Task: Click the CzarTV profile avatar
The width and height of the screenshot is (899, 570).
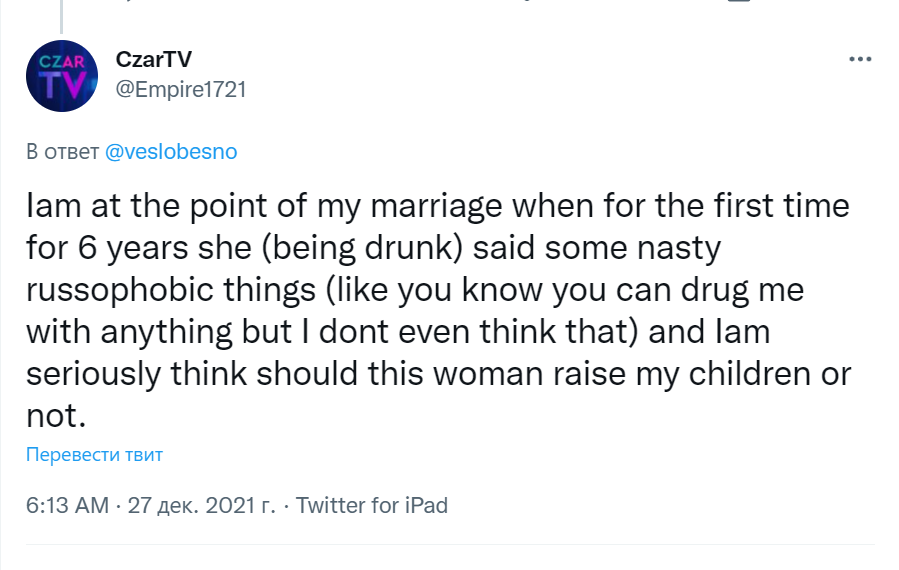Action: [61, 76]
